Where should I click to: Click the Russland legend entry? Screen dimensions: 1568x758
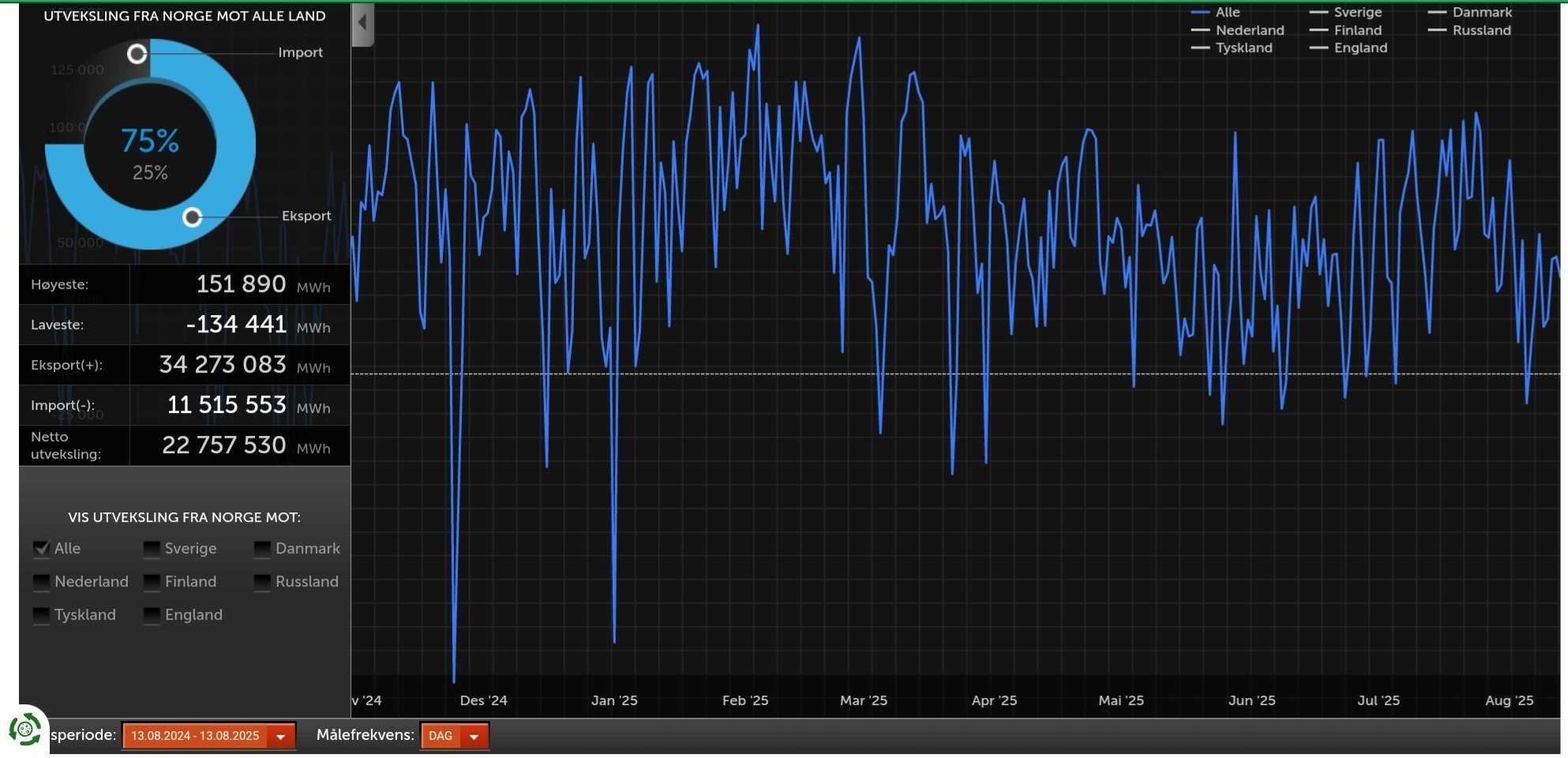click(1470, 31)
